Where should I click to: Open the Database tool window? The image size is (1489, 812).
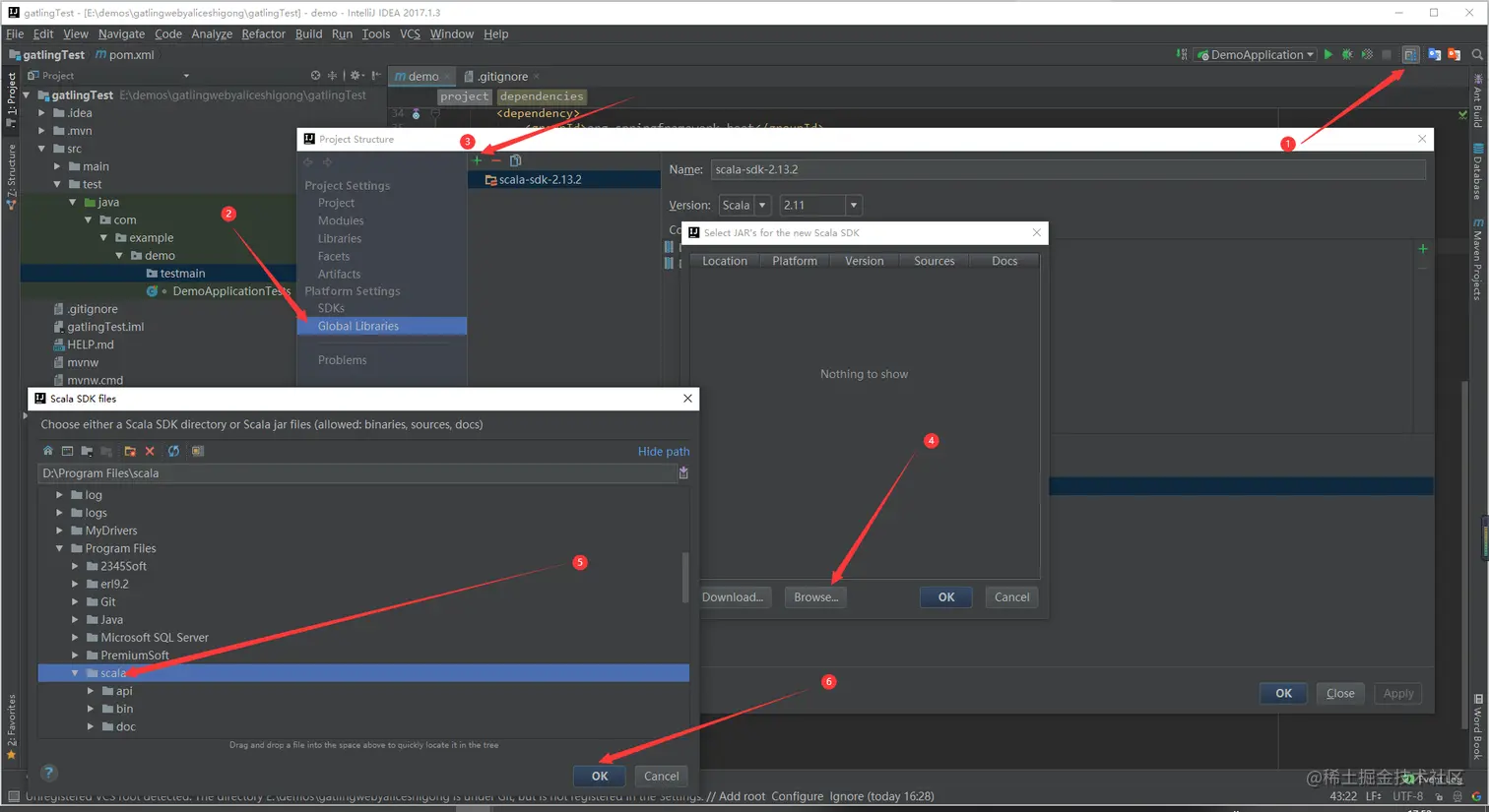pos(1478,172)
